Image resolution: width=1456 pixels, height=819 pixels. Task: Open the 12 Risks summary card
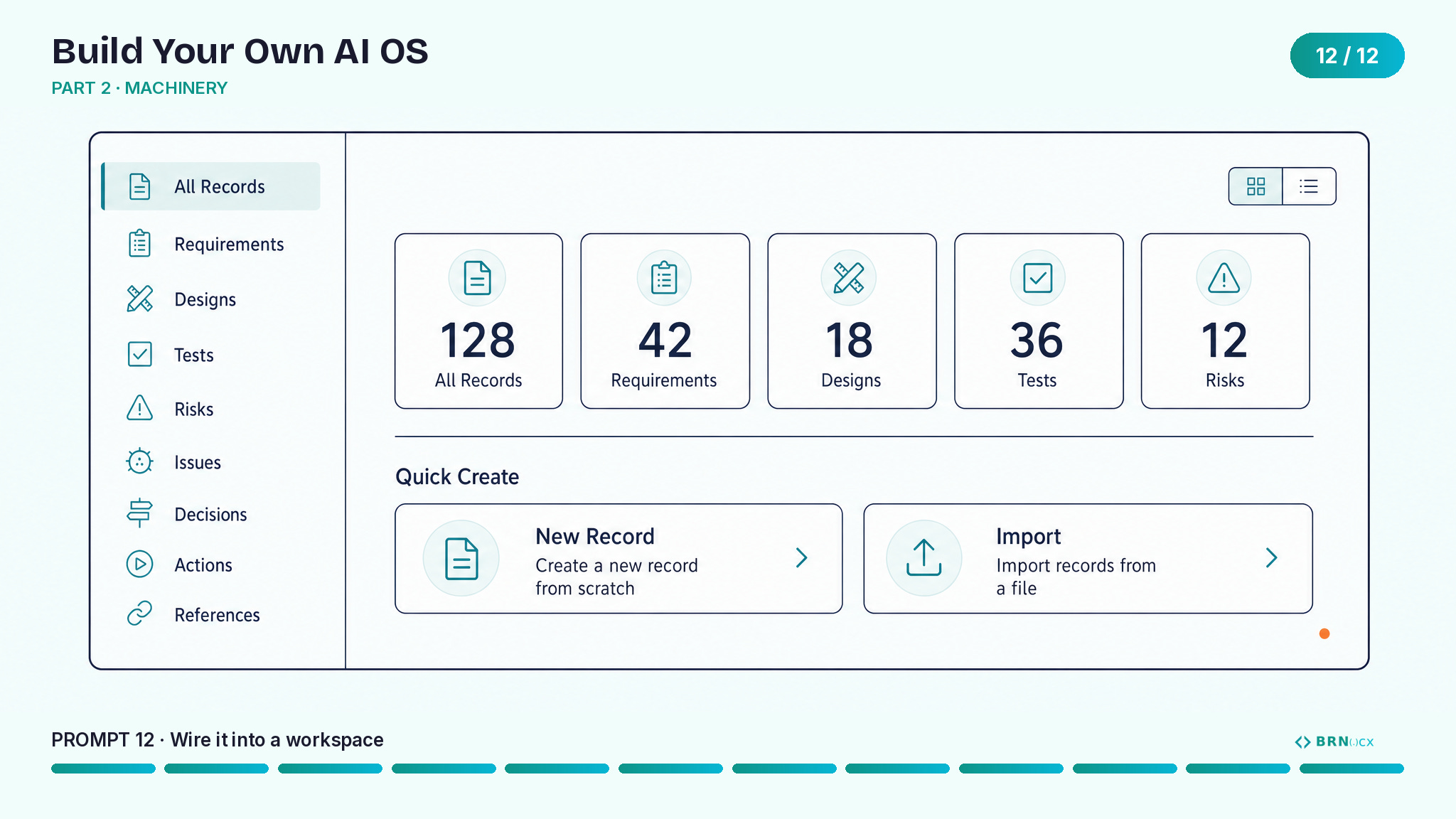click(x=1225, y=321)
